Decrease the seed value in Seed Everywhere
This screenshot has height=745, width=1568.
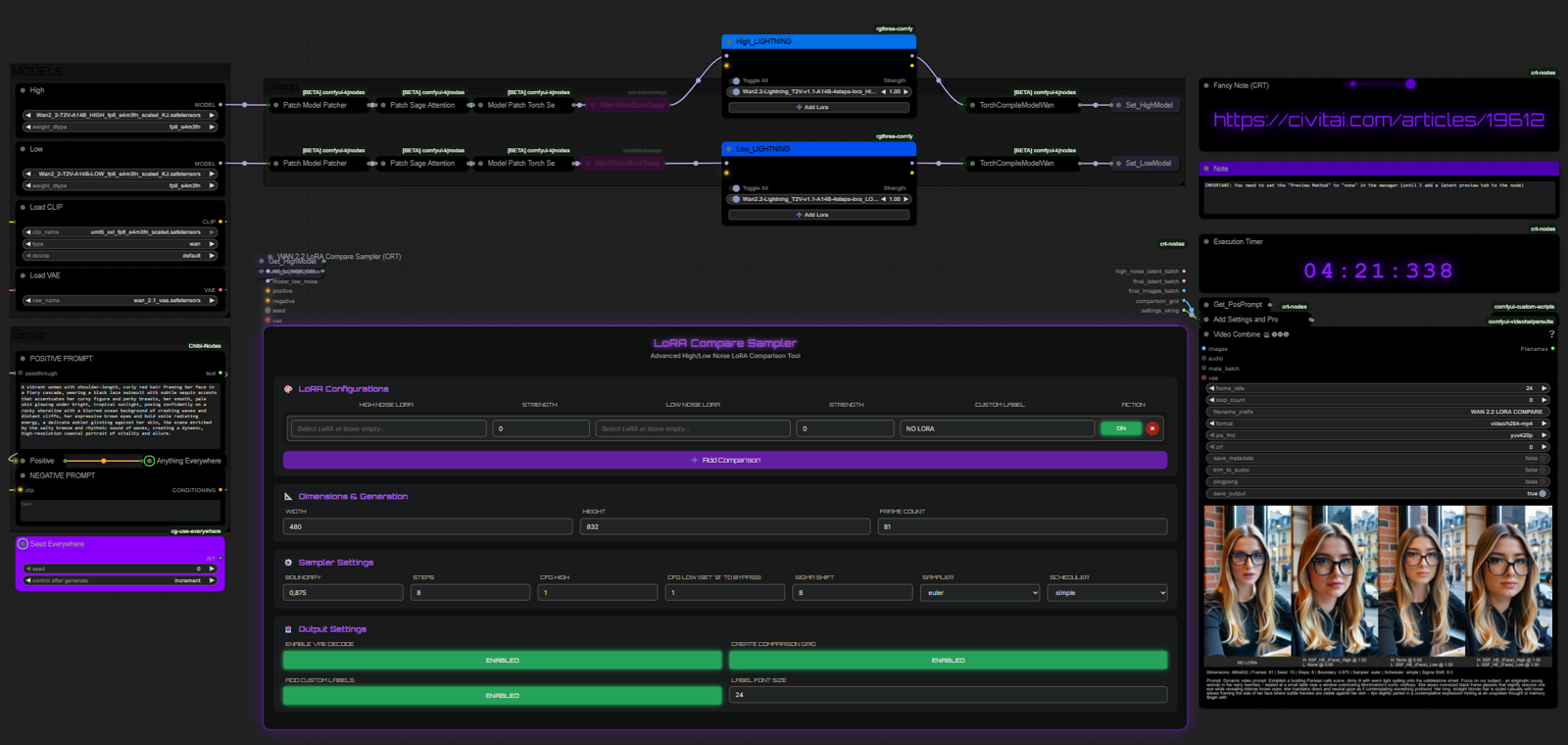[x=28, y=569]
